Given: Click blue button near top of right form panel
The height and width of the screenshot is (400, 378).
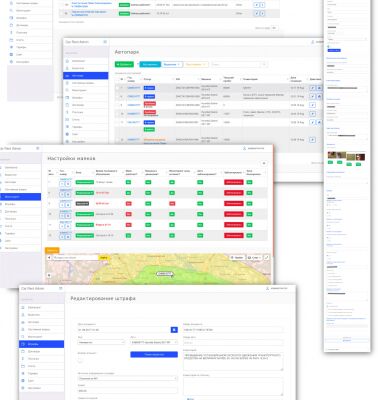Looking at the screenshot, I should pyautogui.click(x=334, y=50).
